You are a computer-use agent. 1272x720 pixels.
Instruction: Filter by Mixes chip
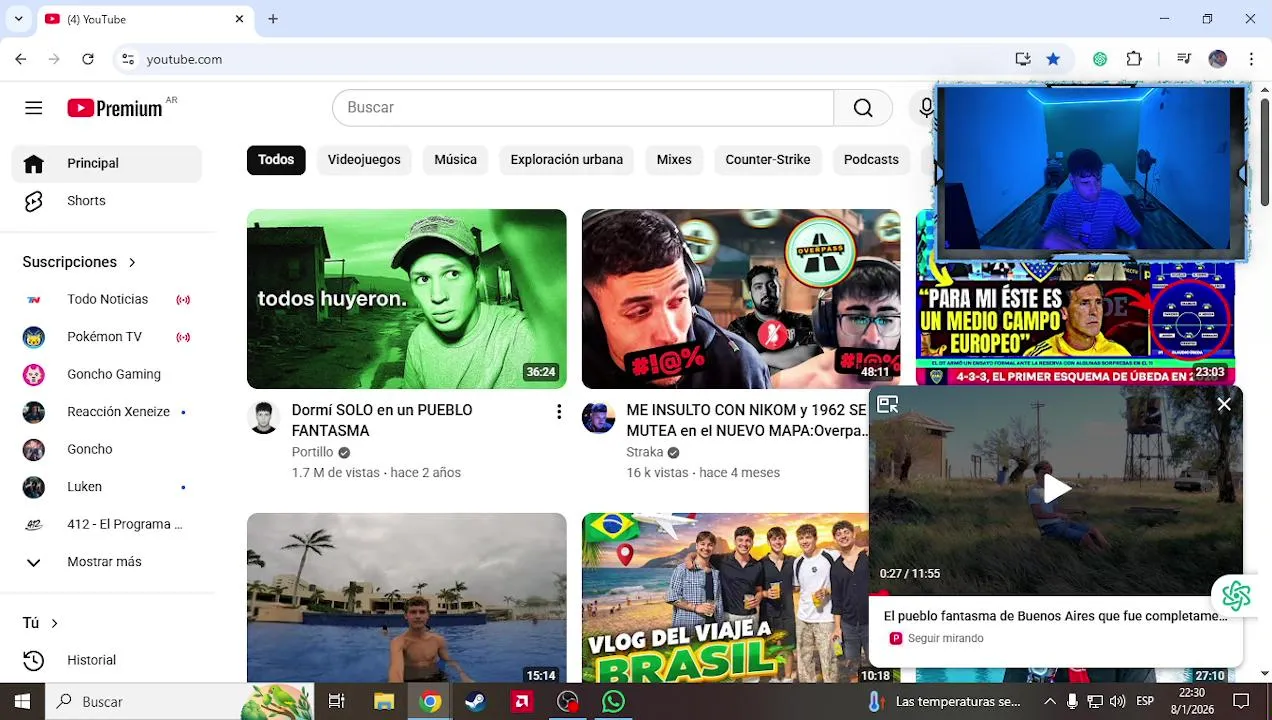coord(674,160)
